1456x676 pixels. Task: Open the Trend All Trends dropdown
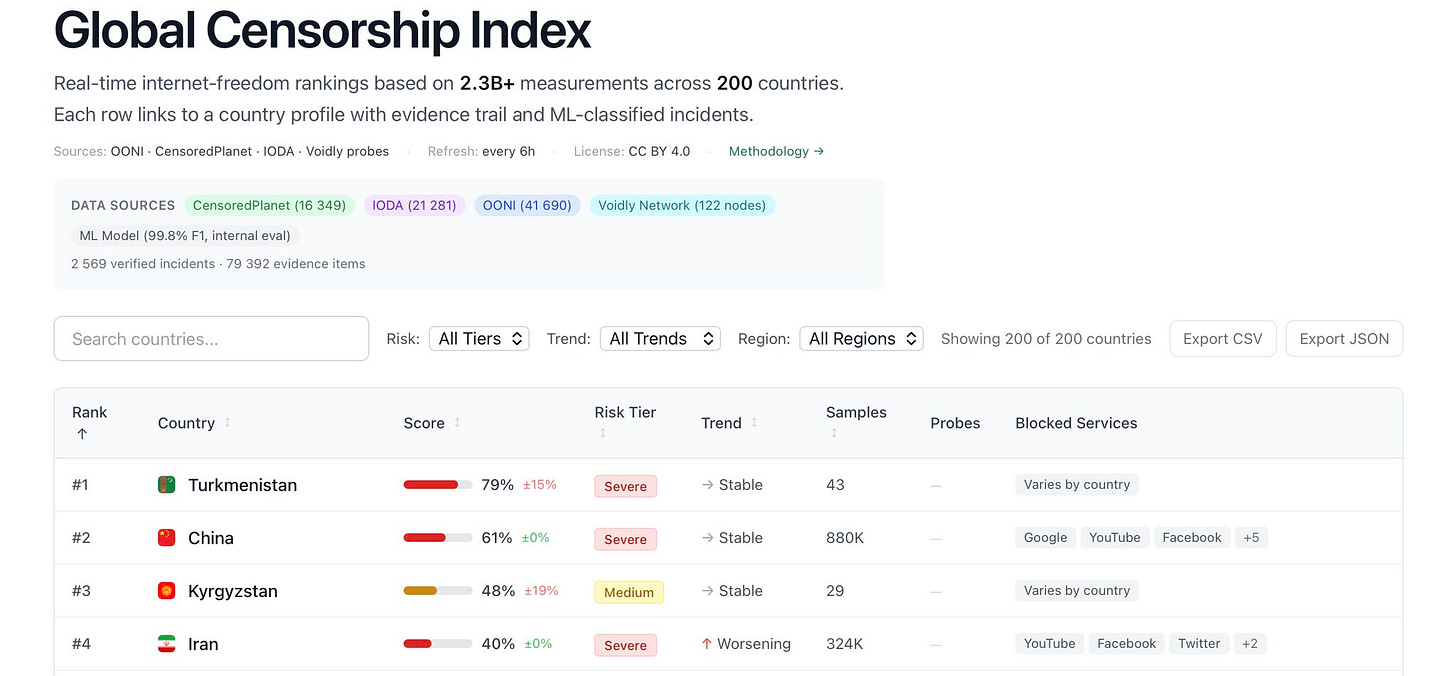[660, 339]
